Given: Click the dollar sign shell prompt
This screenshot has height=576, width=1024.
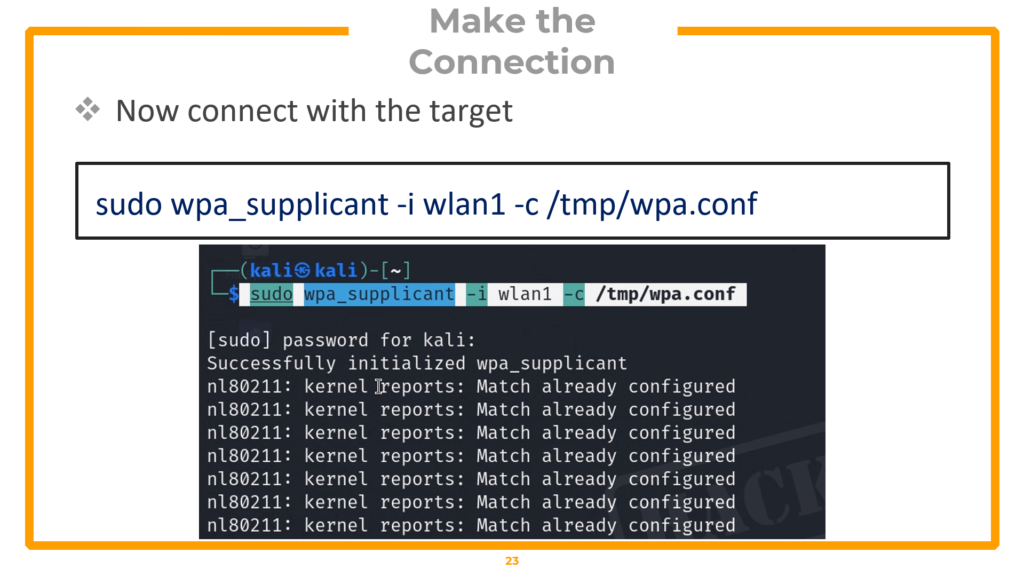Looking at the screenshot, I should (x=233, y=294).
